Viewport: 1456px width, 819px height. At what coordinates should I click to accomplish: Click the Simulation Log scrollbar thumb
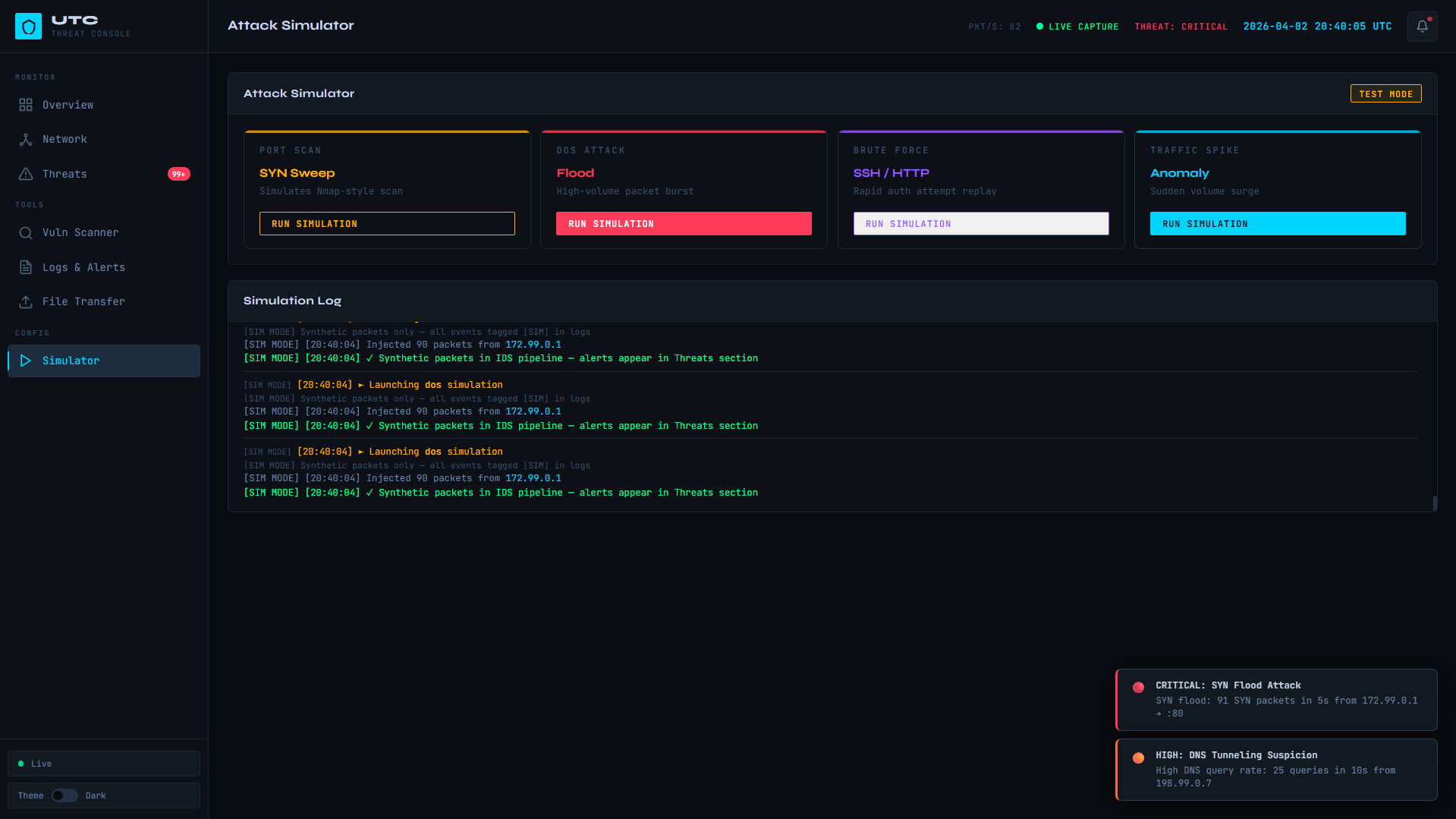pos(1434,502)
